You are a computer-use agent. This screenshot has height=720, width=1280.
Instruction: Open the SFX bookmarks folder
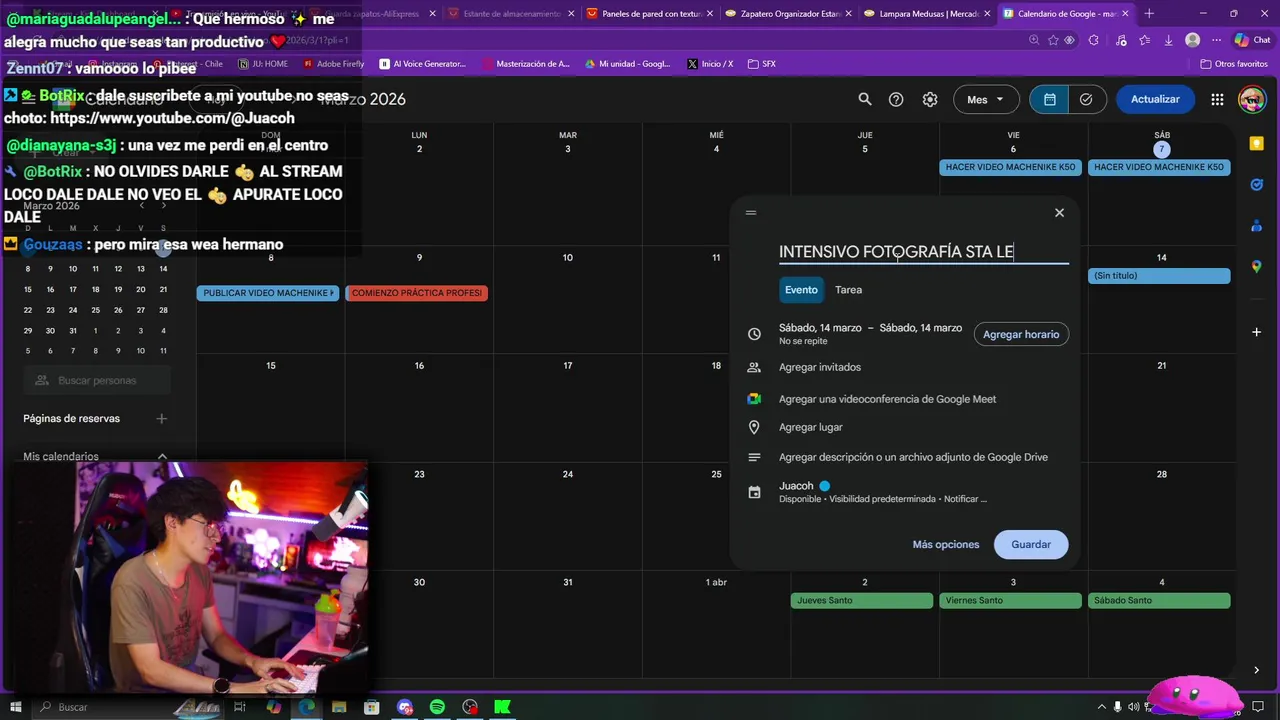(761, 64)
